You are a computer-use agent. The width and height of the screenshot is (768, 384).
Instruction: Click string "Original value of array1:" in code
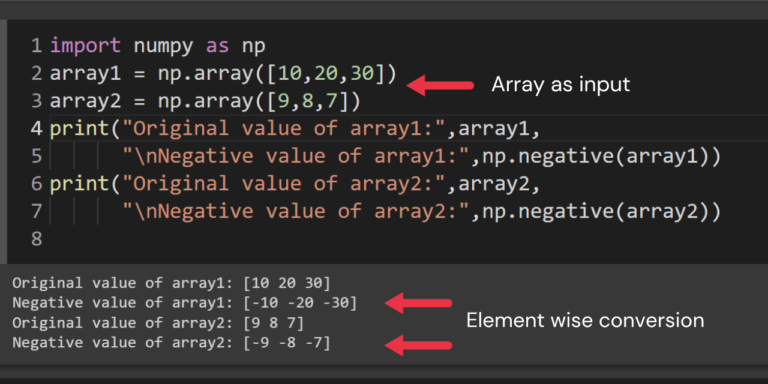[x=283, y=128]
